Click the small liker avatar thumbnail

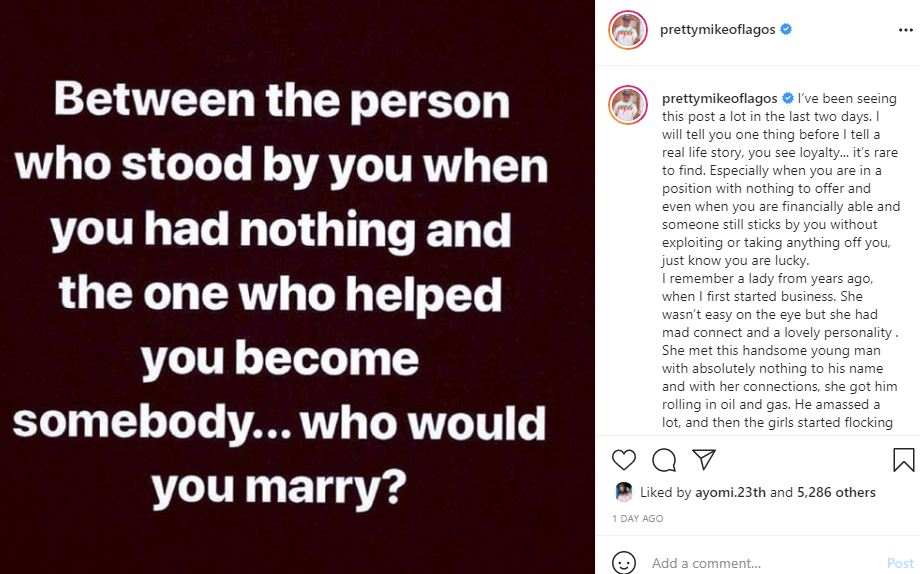(624, 492)
